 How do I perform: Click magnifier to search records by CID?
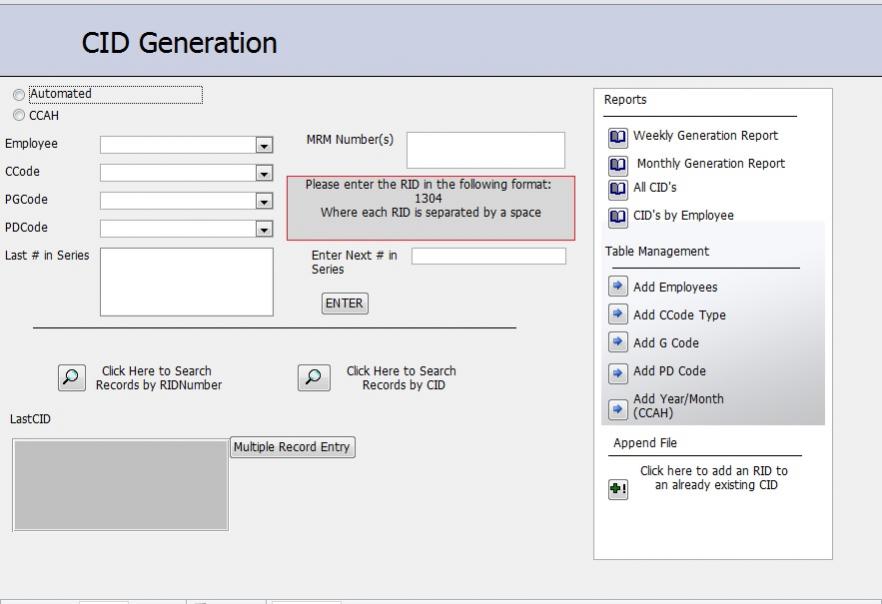(314, 377)
